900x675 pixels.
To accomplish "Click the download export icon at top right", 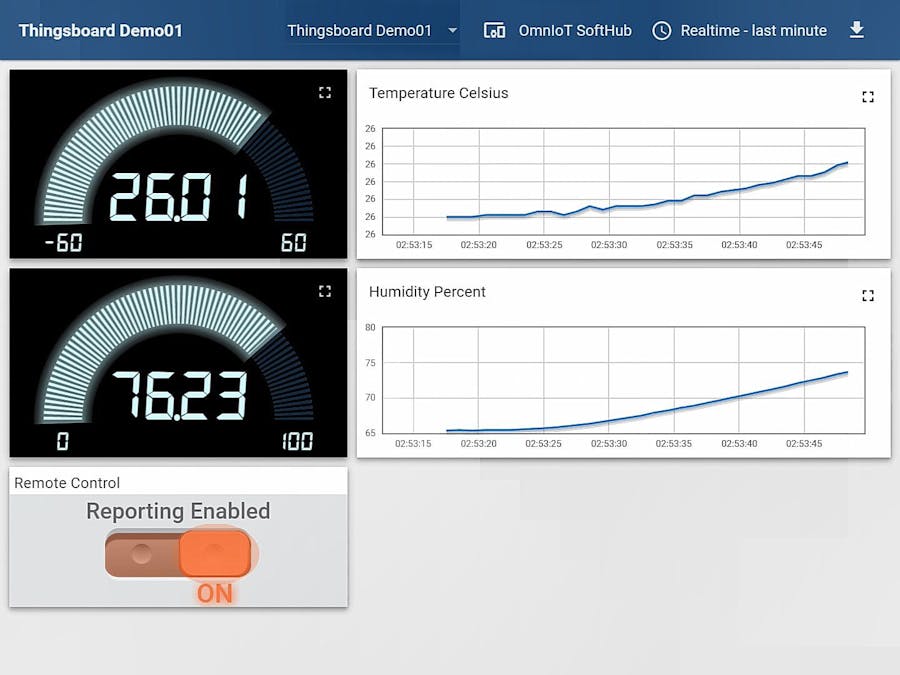I will [857, 30].
